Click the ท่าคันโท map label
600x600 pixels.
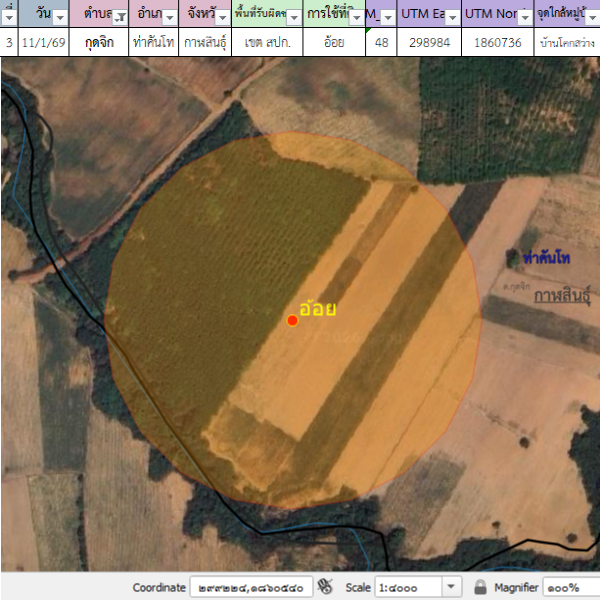tap(546, 259)
